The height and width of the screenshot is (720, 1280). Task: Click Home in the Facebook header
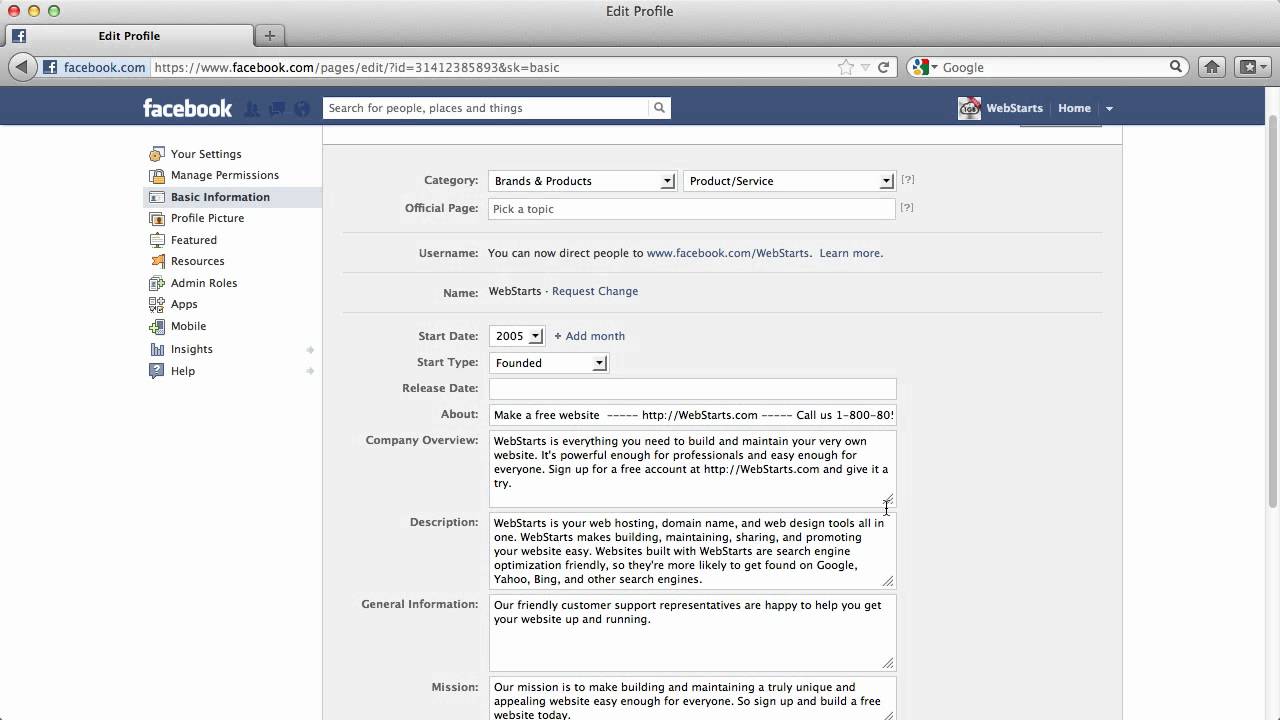pyautogui.click(x=1074, y=108)
